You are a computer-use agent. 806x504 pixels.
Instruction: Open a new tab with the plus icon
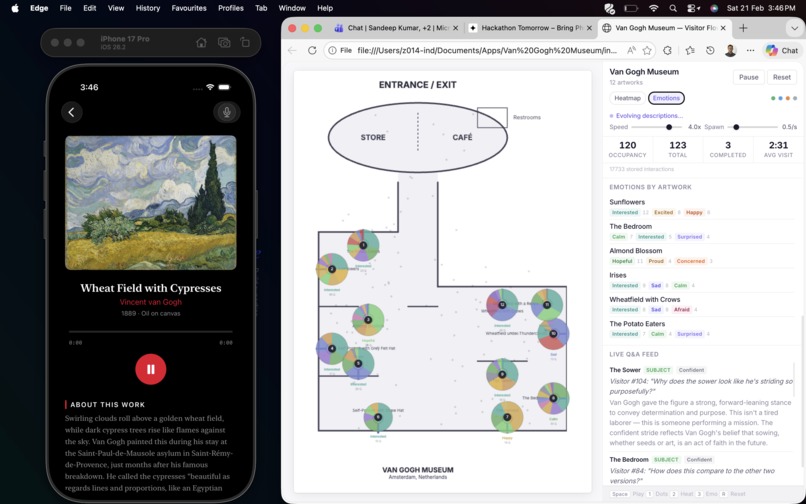tap(743, 28)
